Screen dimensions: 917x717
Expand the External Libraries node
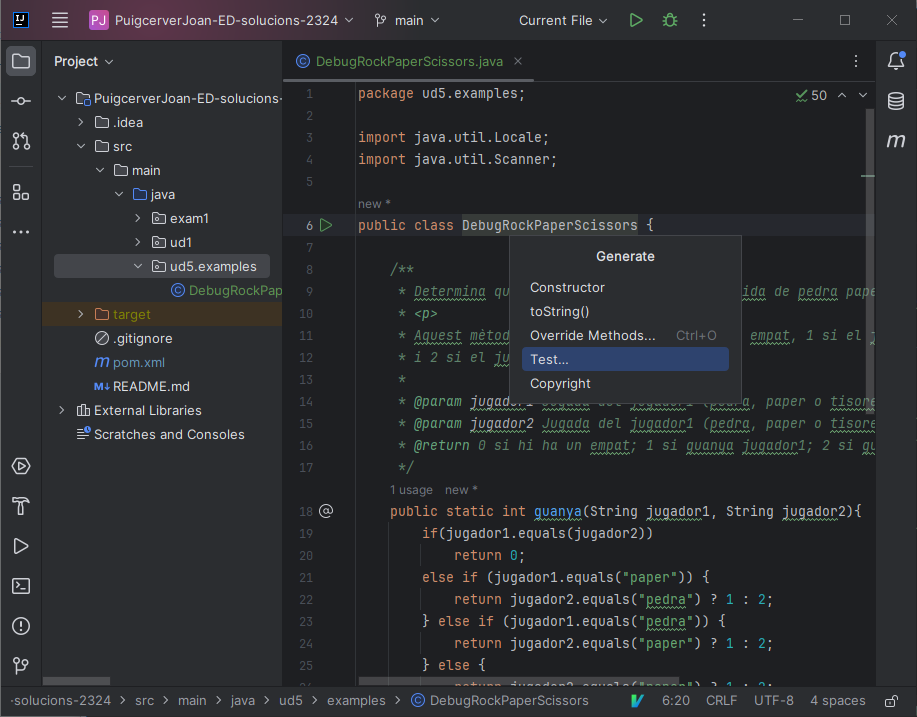pyautogui.click(x=62, y=411)
